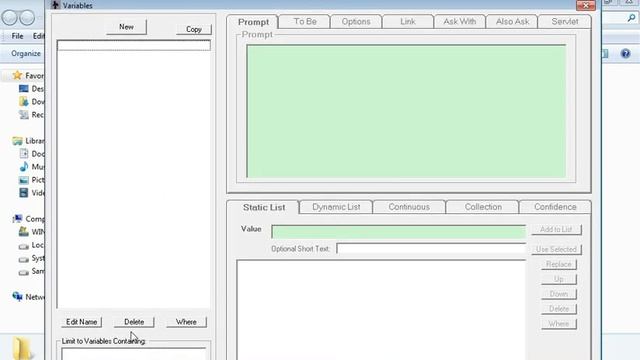
Task: Click the New variable button
Action: tap(126, 27)
